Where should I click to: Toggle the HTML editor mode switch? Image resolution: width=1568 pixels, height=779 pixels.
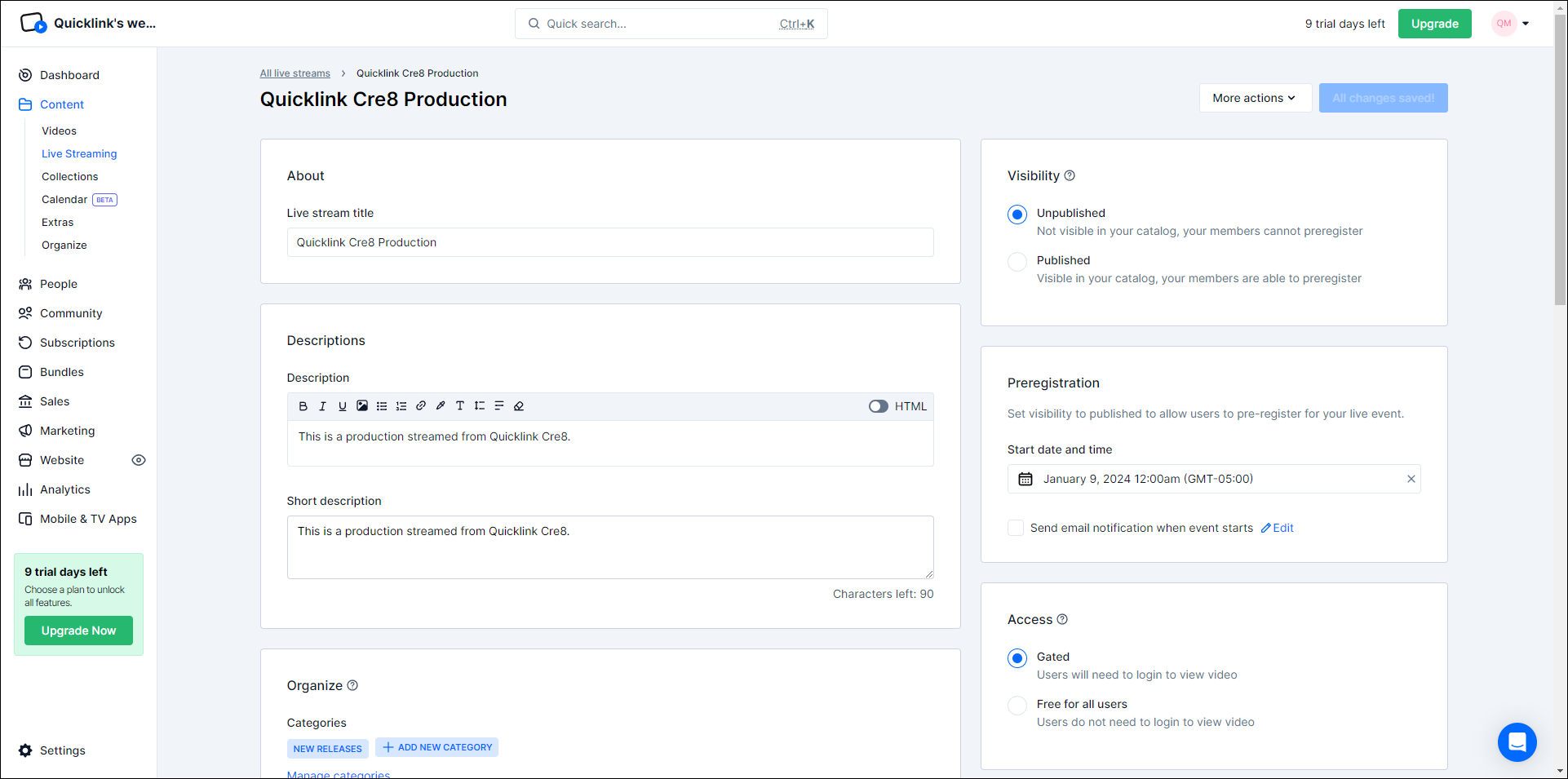point(879,406)
